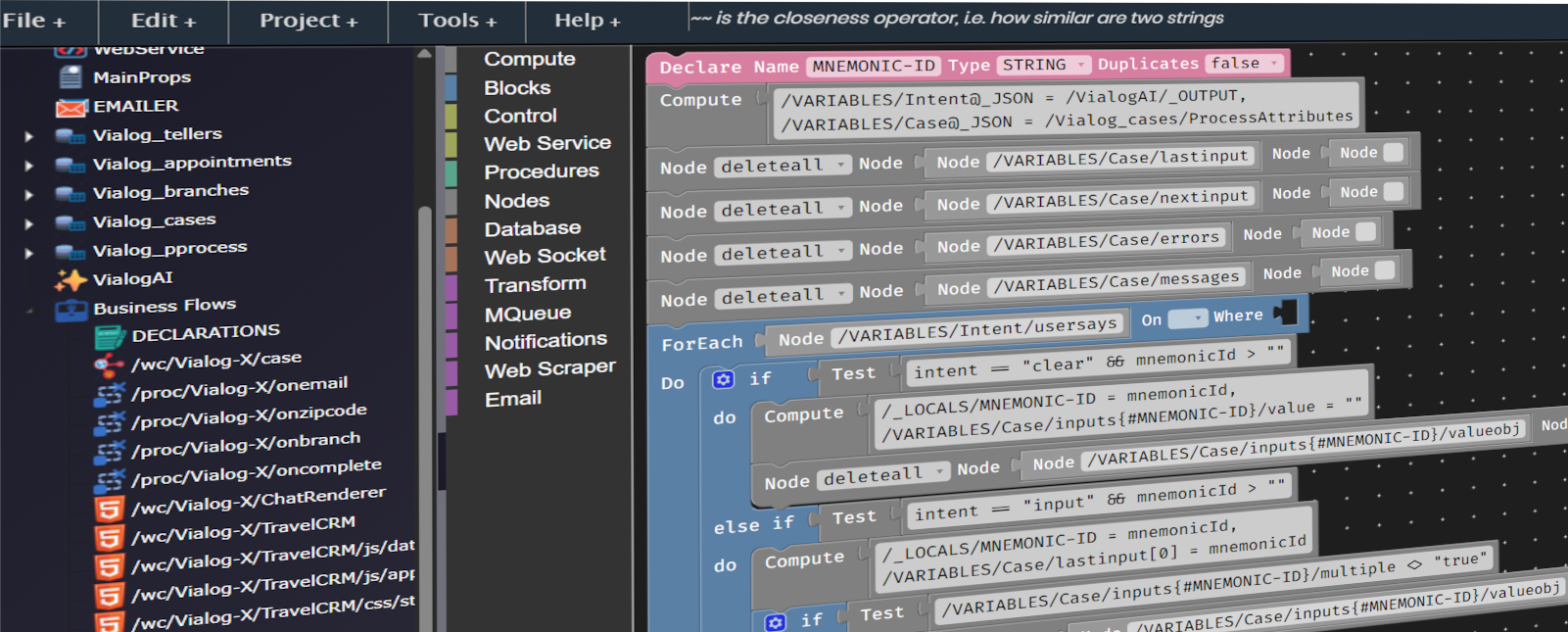Screen dimensions: 1568x632
Task: Open the Duplicates false dropdown
Action: [x=1245, y=63]
